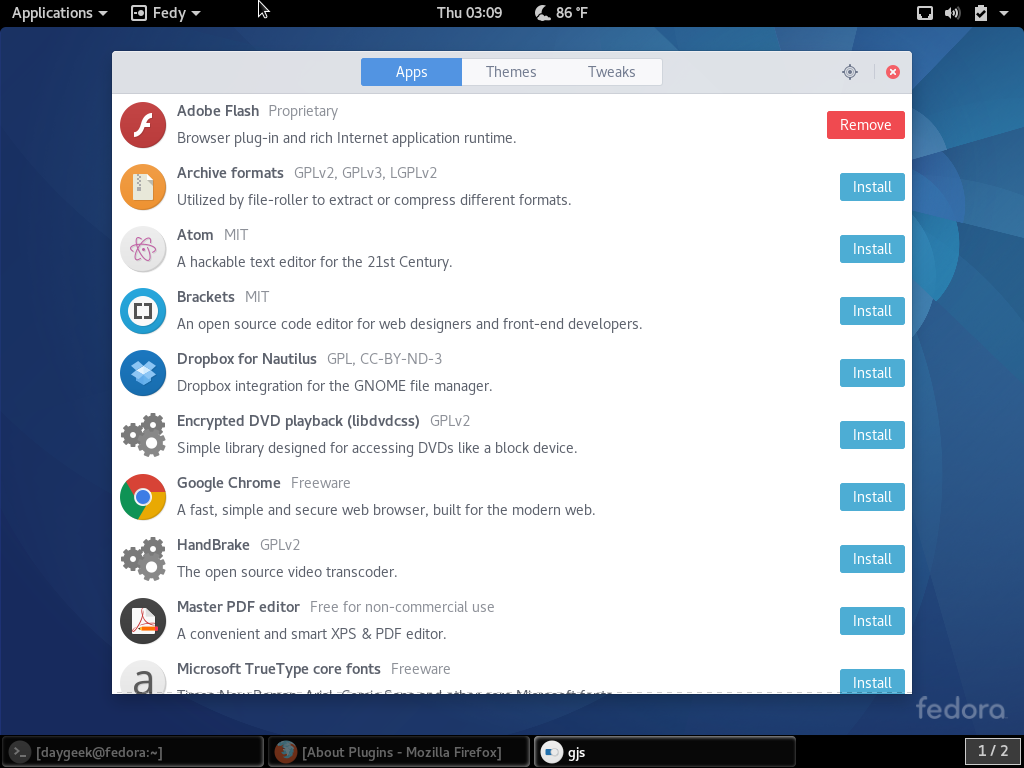Screen dimensions: 1024x768
Task: Expand the Fedy app menu
Action: pos(166,13)
